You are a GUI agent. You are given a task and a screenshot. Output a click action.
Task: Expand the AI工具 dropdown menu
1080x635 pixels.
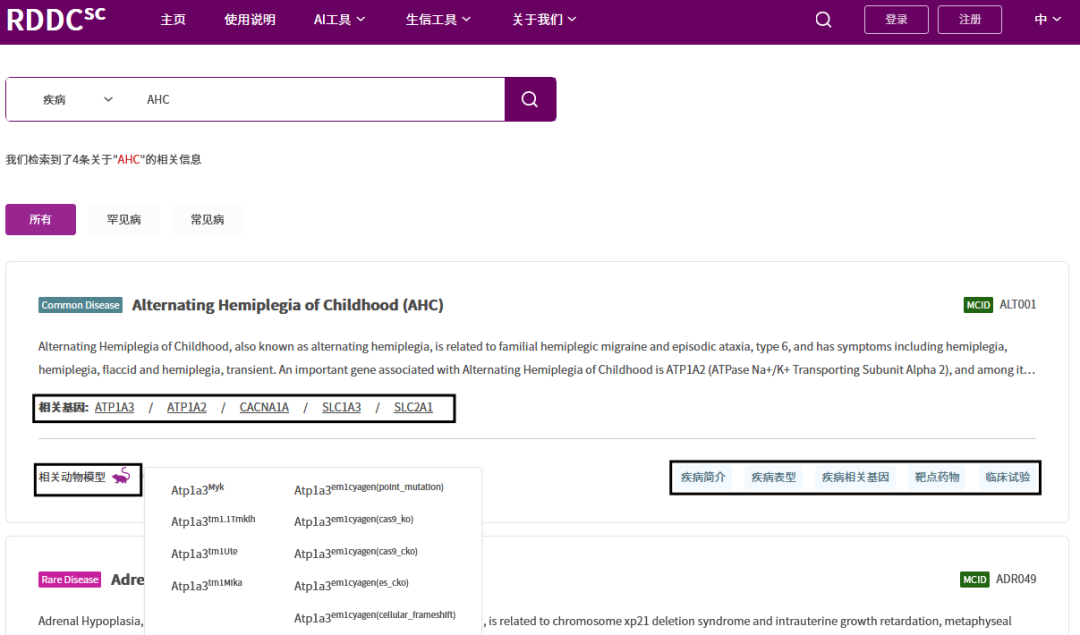(339, 19)
